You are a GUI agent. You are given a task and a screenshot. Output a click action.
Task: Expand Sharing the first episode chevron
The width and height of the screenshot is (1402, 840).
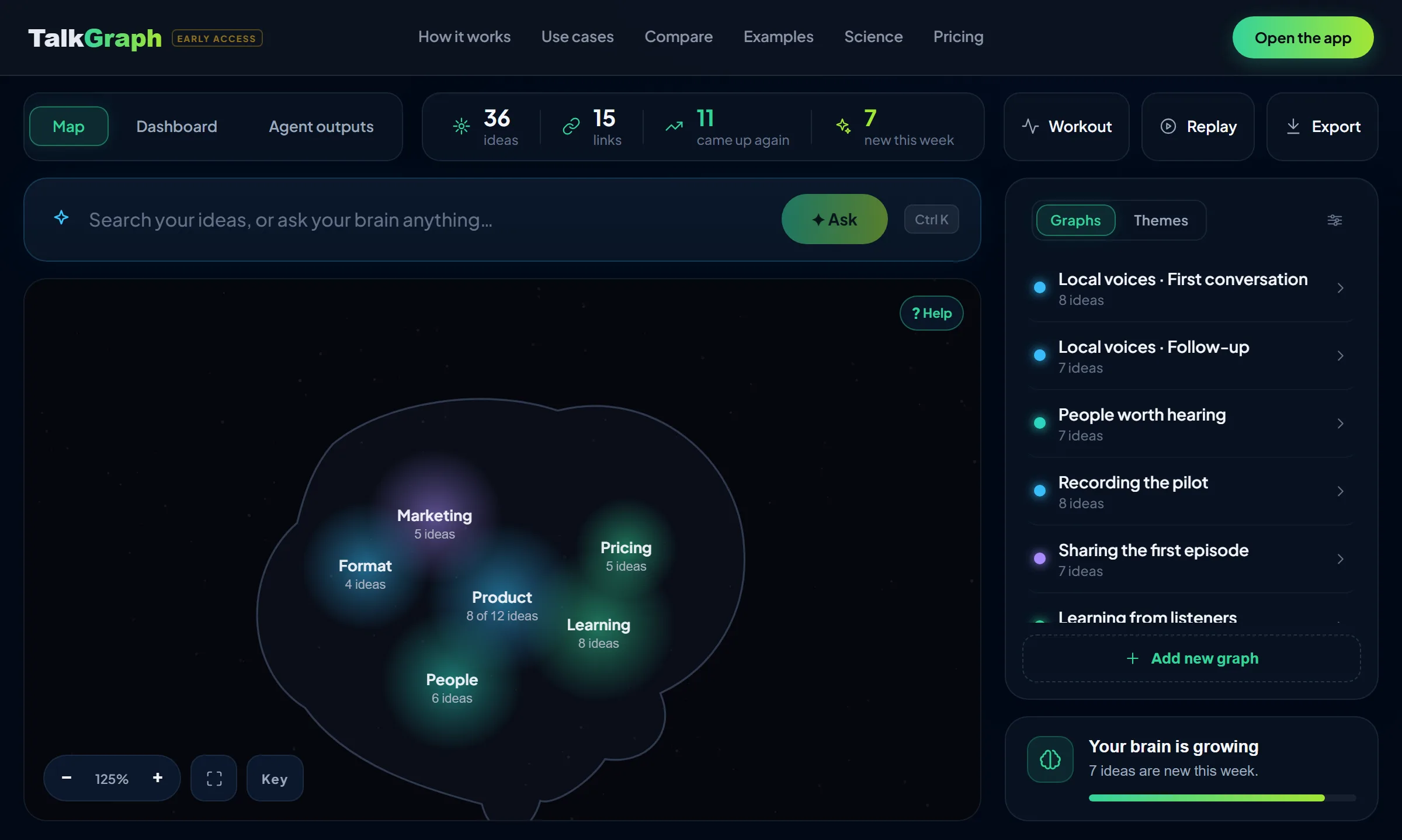pyautogui.click(x=1340, y=559)
